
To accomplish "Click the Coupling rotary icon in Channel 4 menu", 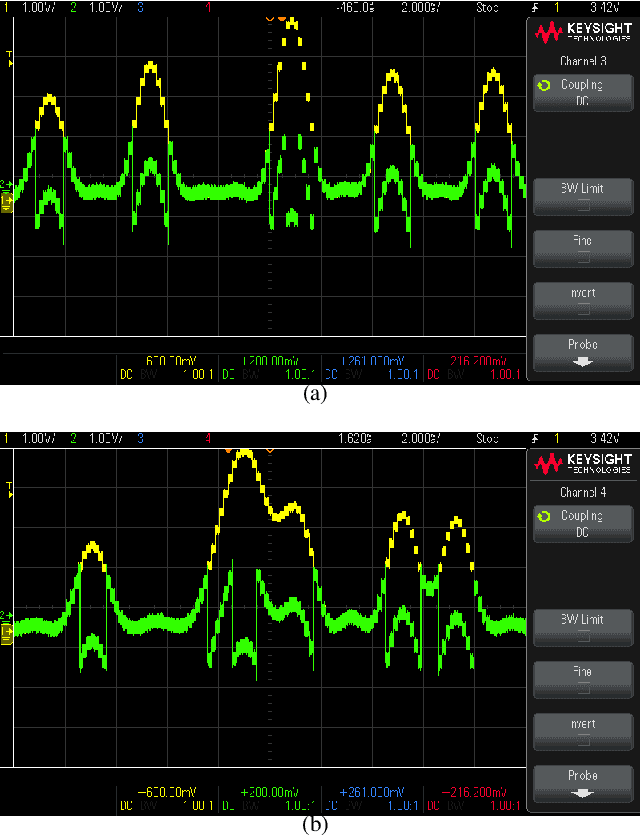I will coord(543,517).
